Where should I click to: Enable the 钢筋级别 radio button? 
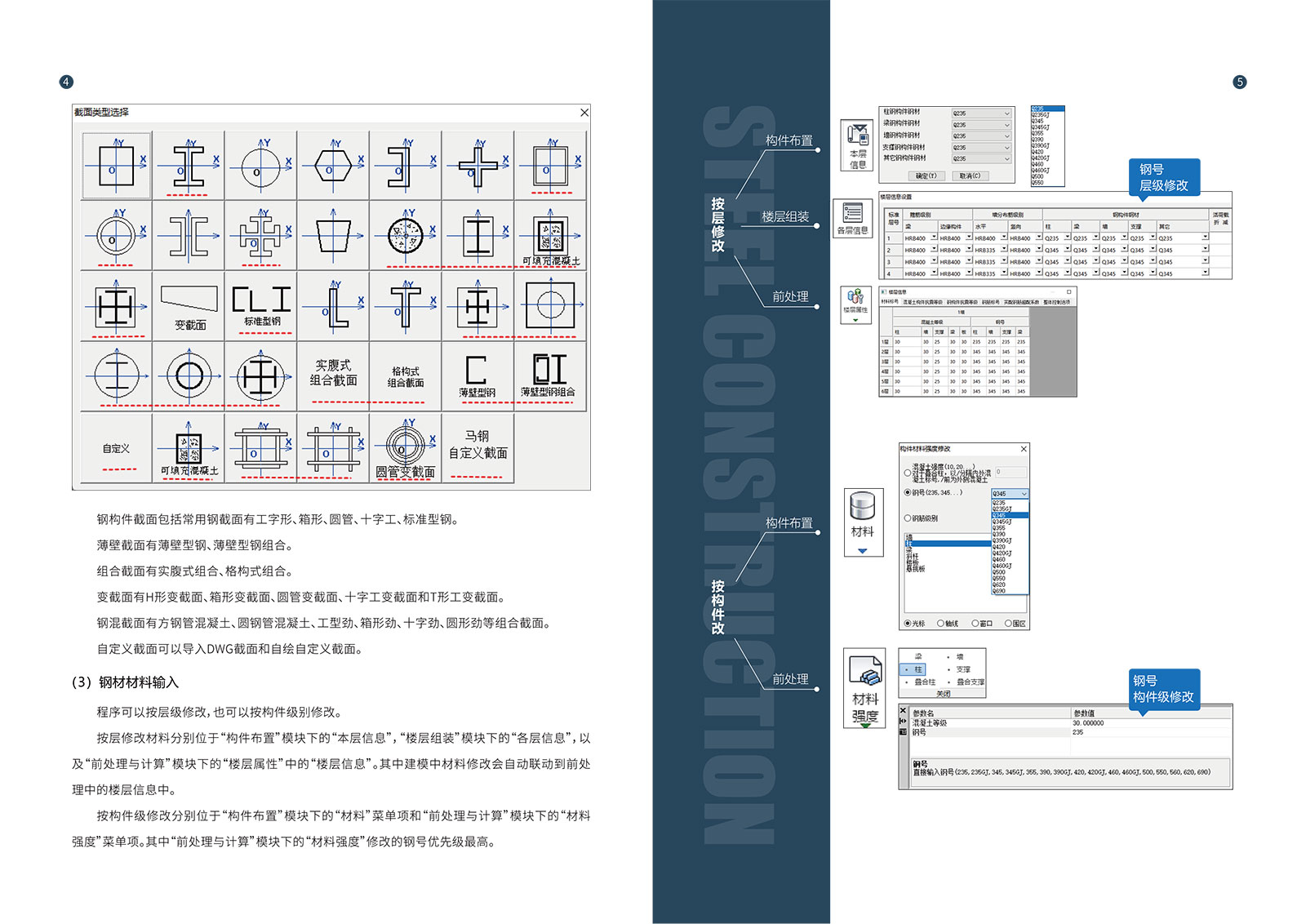906,518
